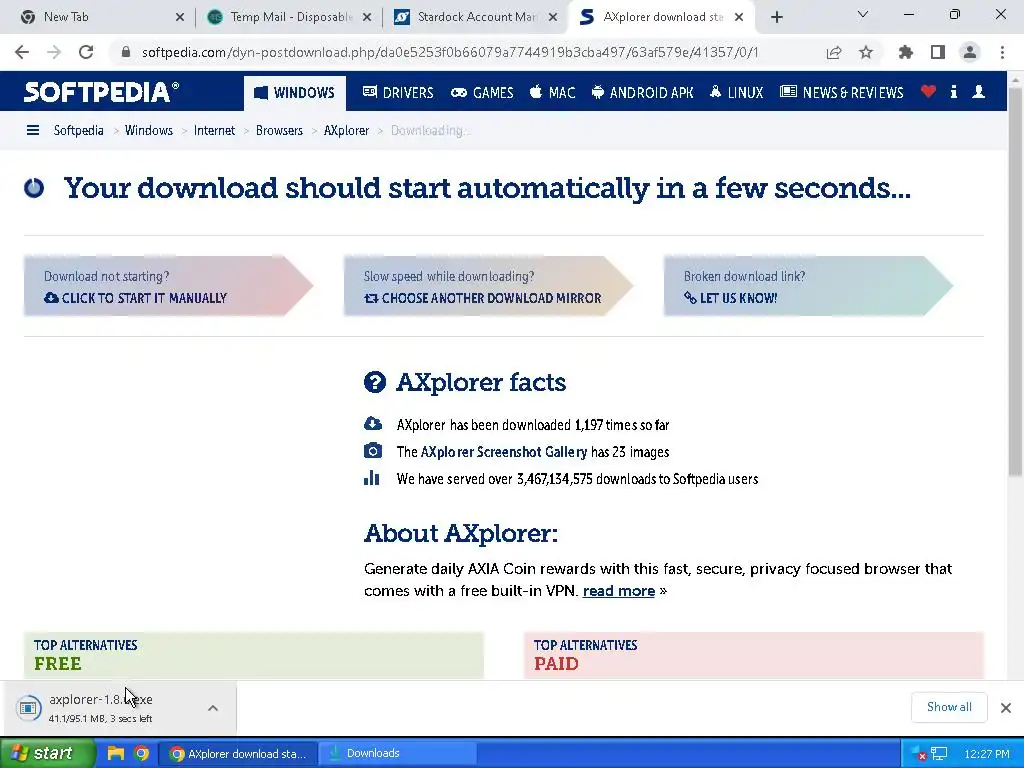The width and height of the screenshot is (1024, 768).
Task: Close the downloads bar
Action: pos(1006,708)
